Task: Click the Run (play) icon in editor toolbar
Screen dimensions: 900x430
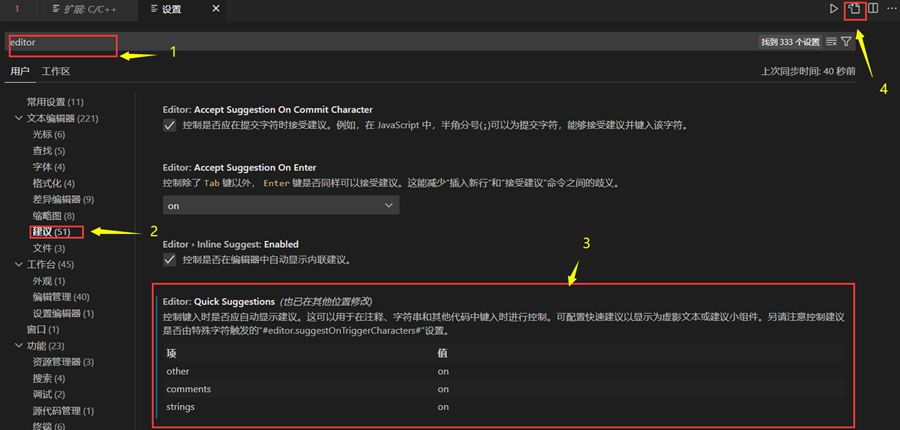Action: tap(834, 9)
